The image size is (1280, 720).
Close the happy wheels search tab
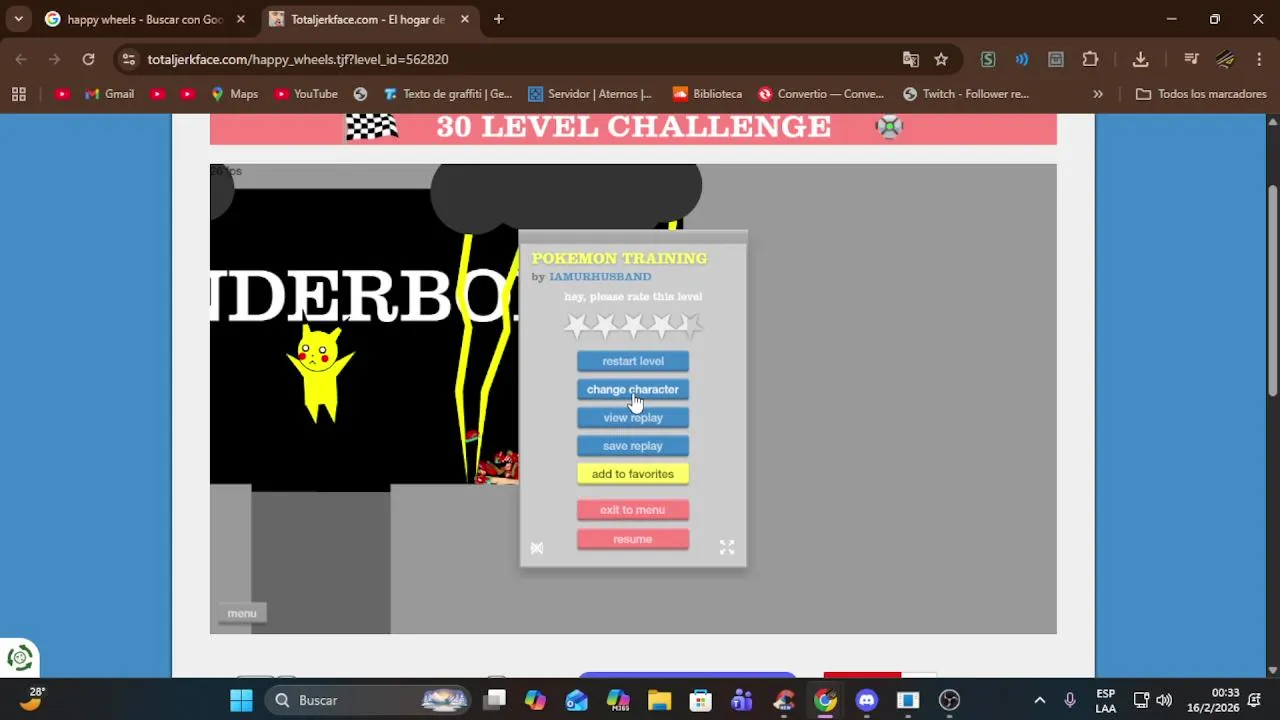(x=241, y=19)
